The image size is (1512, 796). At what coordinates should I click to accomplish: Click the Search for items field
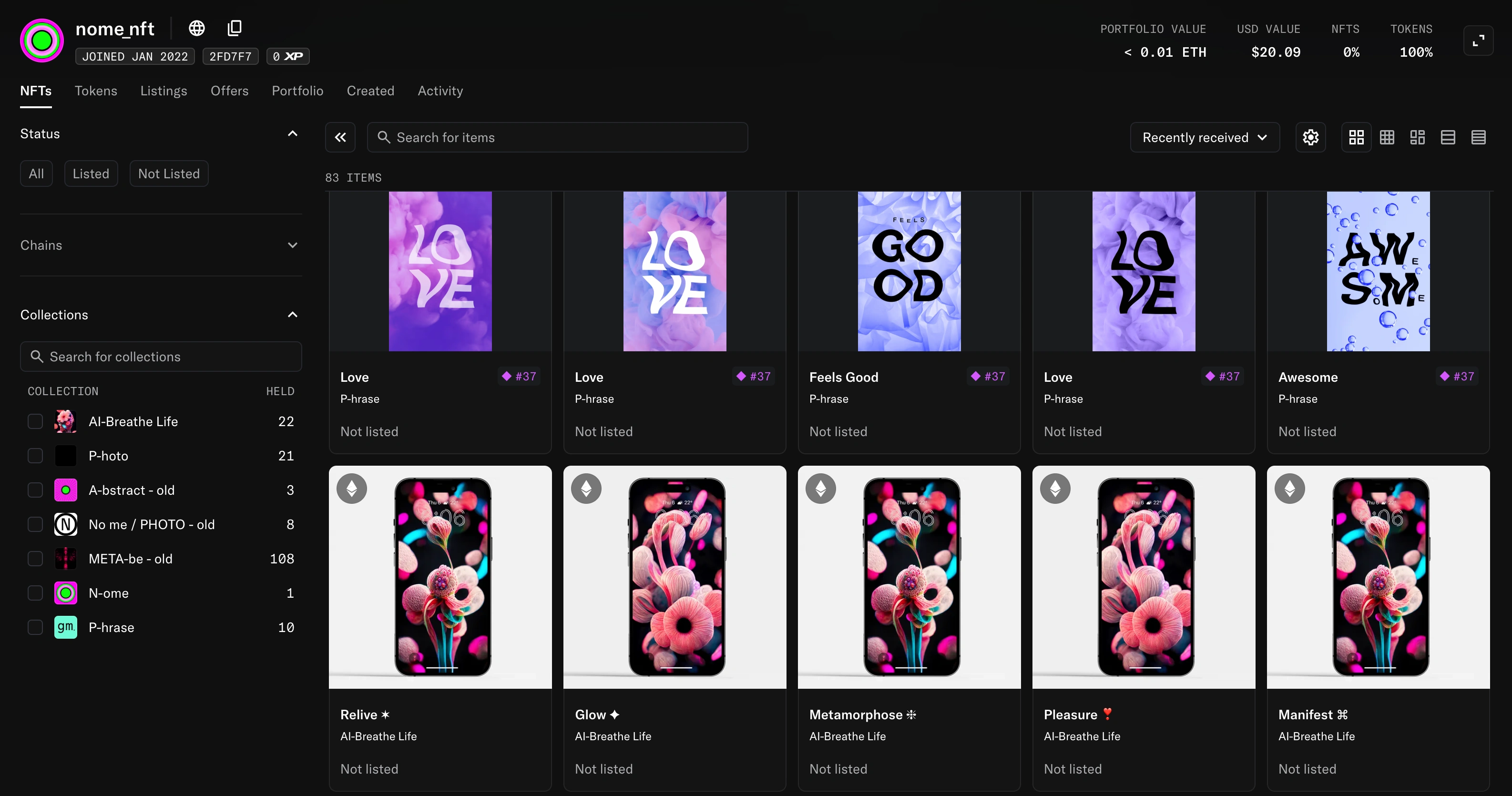coord(557,137)
